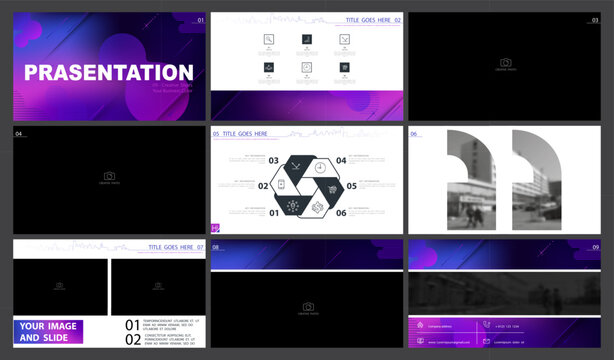Select the left arched building photo on slide 06

(x=471, y=180)
